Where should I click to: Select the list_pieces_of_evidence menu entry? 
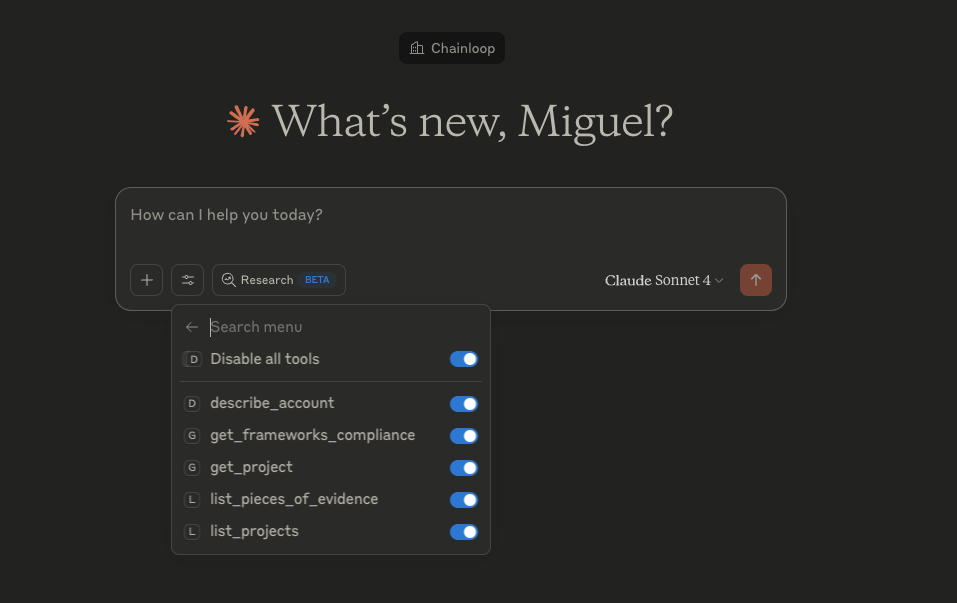click(x=331, y=499)
